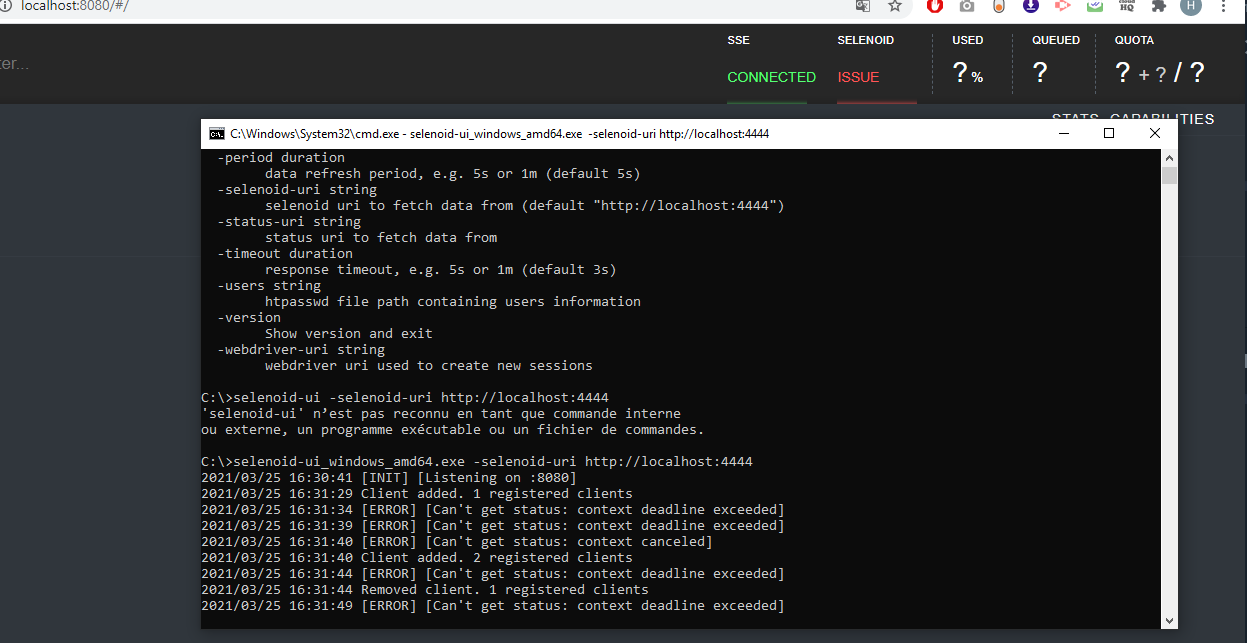
Task: Click the selenoid-ui_windows_amd64.exe command line
Action: (477, 462)
